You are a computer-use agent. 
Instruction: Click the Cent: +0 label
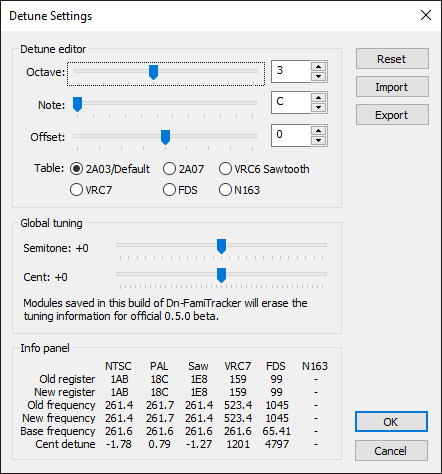coord(45,277)
